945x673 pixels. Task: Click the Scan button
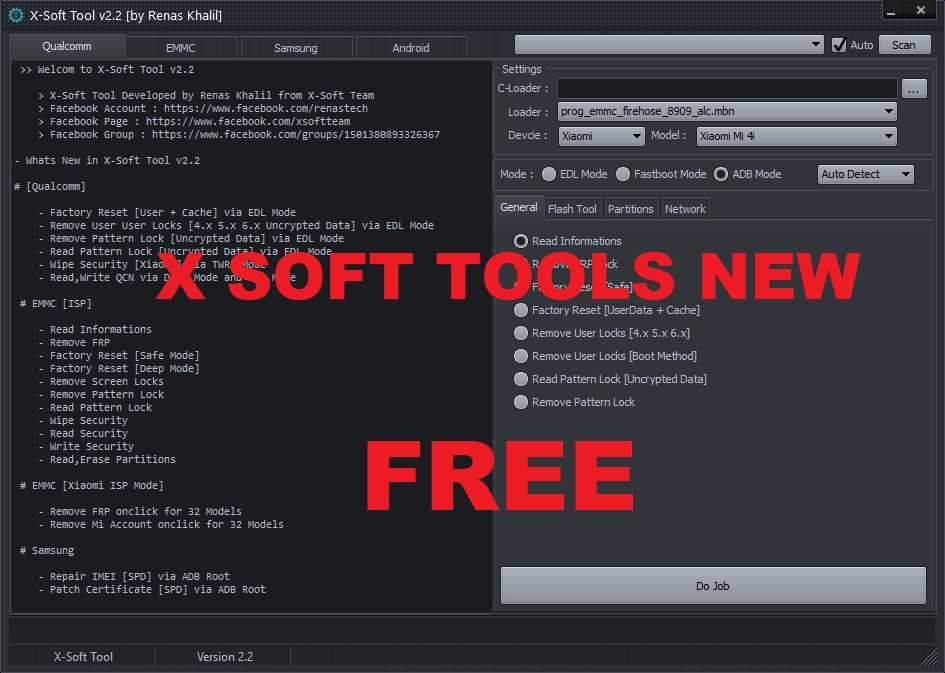point(904,45)
